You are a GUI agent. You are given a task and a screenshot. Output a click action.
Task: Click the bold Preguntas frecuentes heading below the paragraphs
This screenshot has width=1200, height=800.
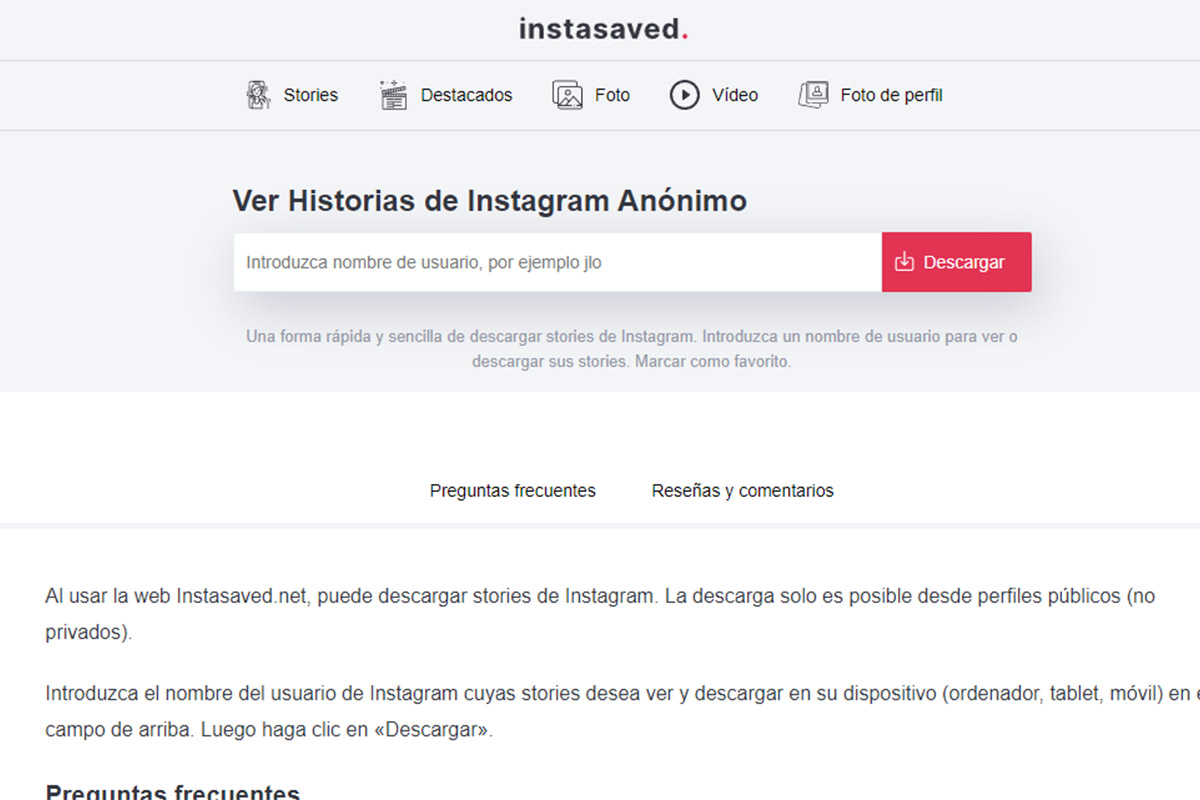173,791
